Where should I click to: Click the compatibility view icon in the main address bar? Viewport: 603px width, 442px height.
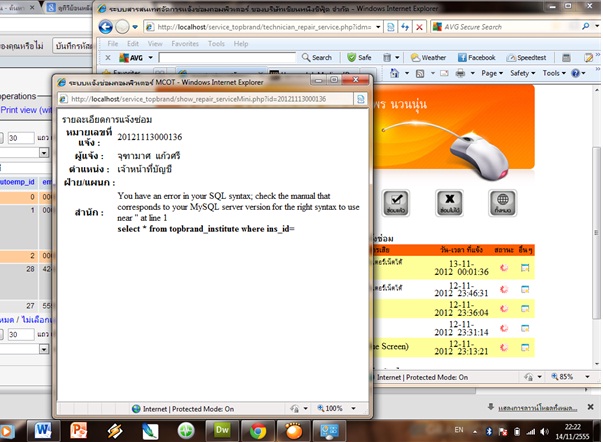[391, 27]
